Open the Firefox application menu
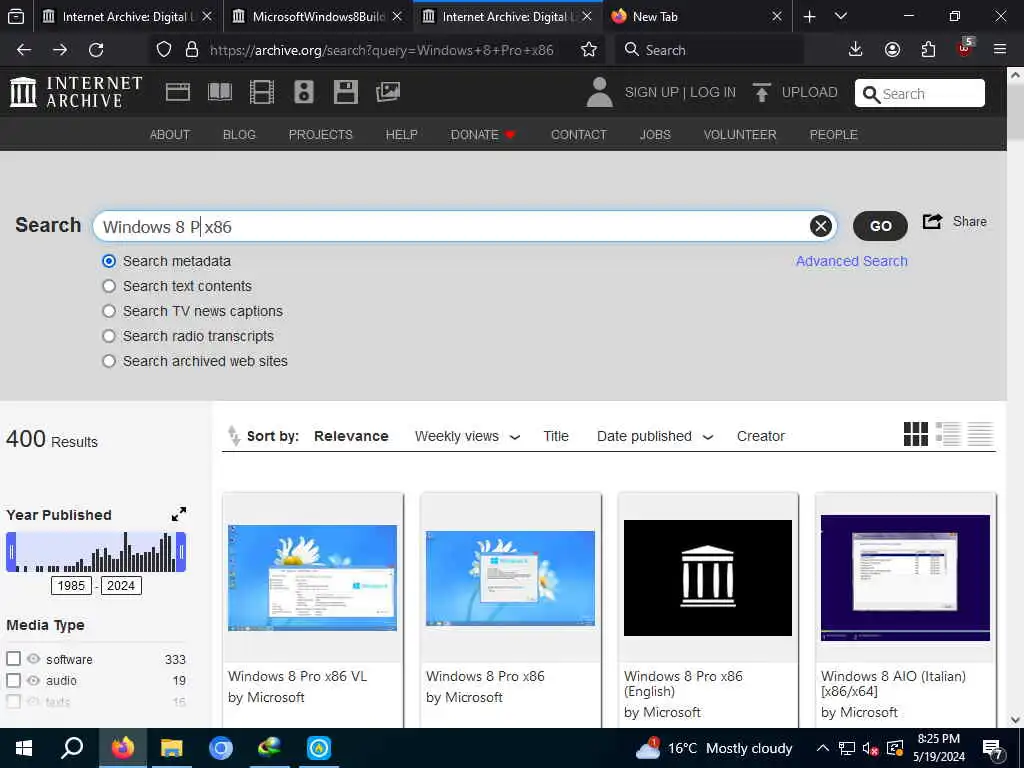The width and height of the screenshot is (1024, 768). point(1000,50)
